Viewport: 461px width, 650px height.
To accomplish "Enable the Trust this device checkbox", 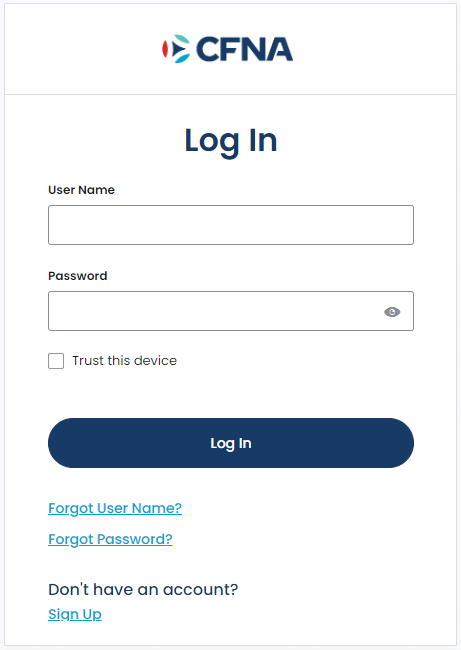I will 56,361.
